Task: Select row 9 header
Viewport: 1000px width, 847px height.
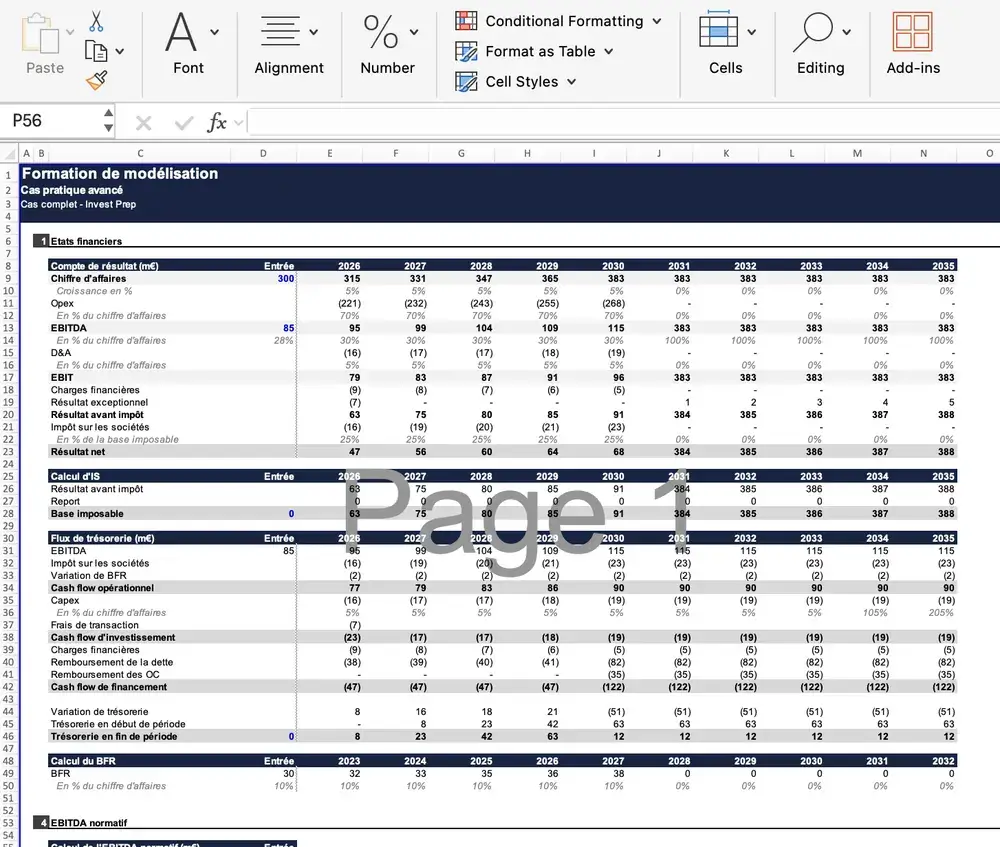Action: pos(9,279)
